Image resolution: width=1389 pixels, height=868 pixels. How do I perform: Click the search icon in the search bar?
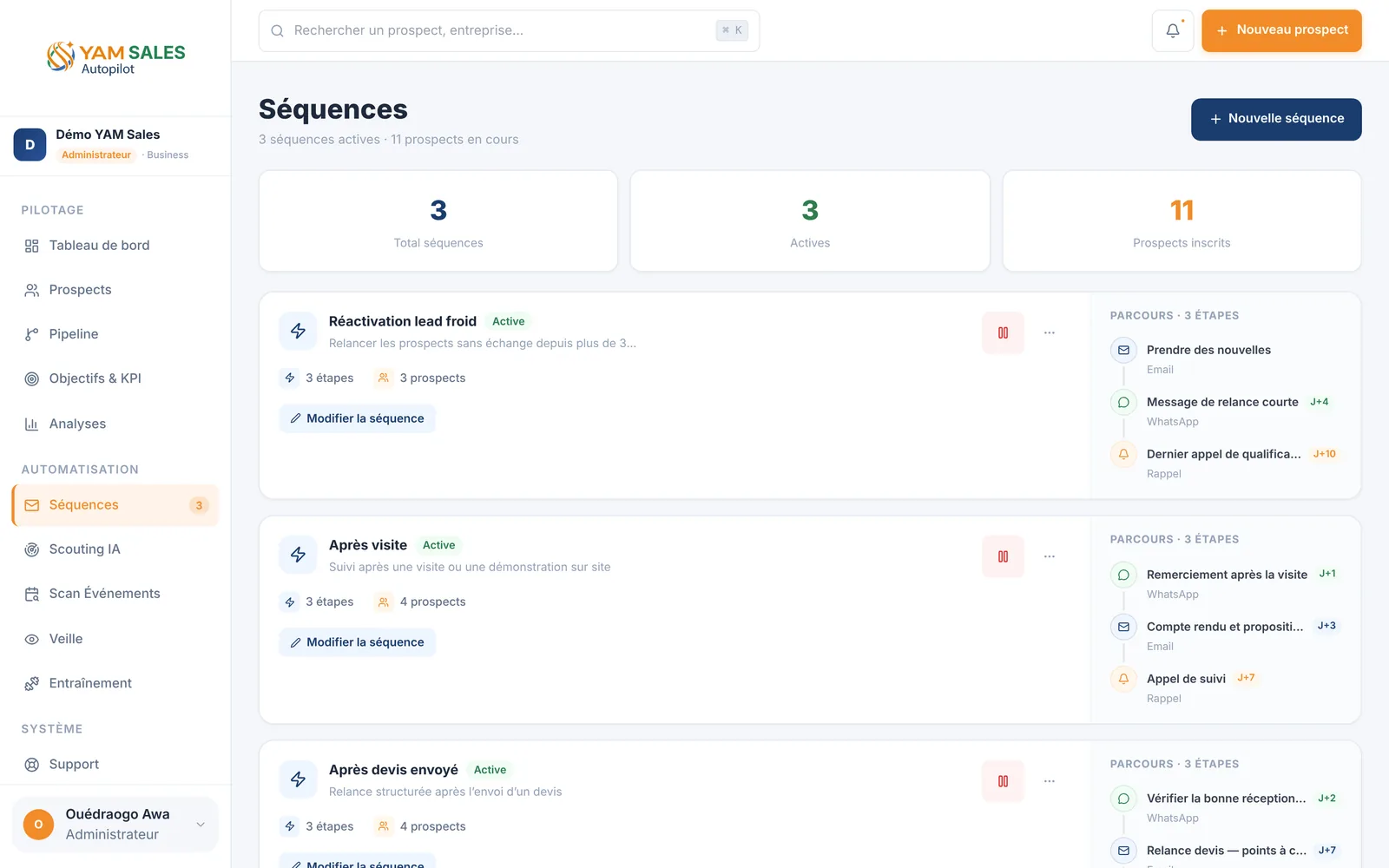278,30
